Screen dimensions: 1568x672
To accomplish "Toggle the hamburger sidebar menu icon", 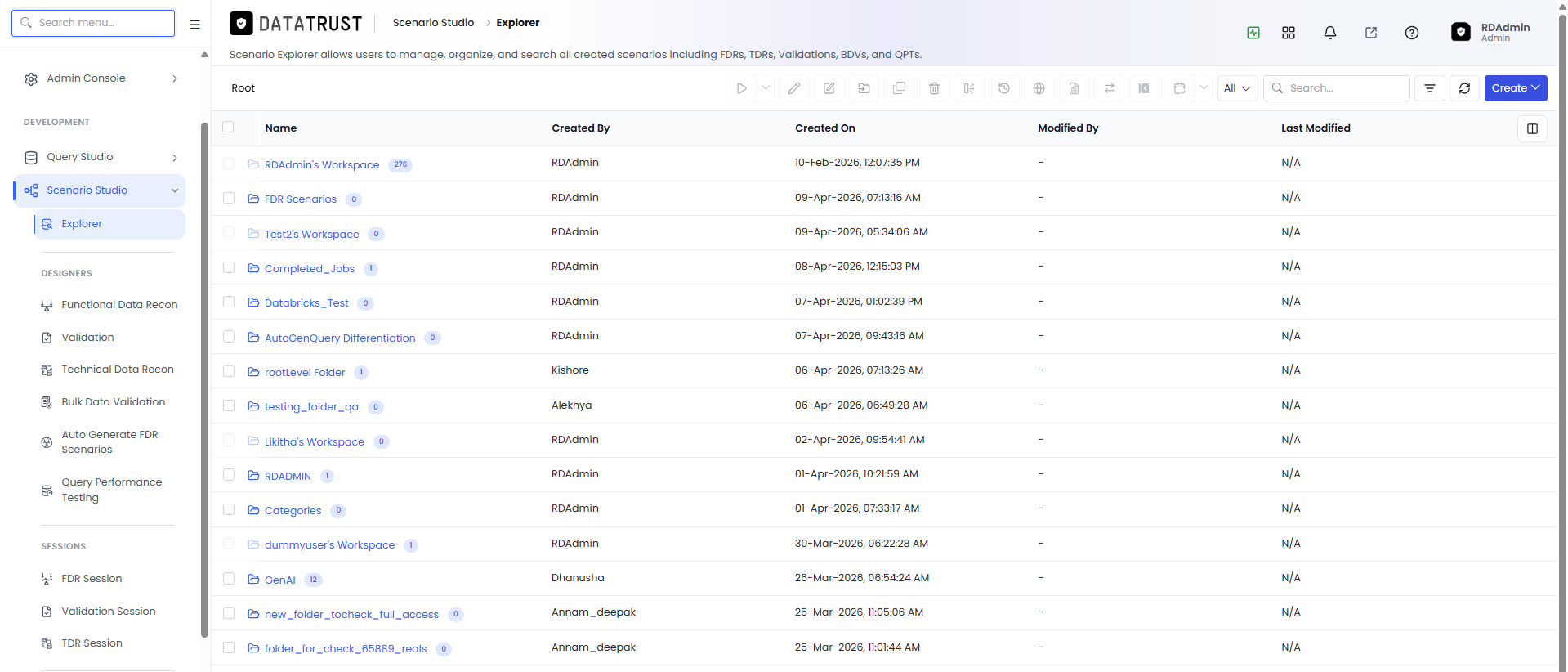I will 194,24.
